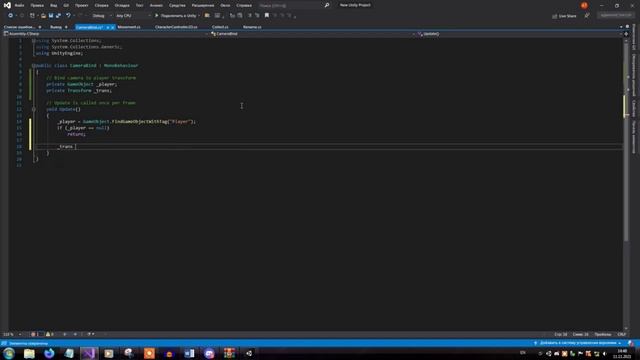
Task: Open the Тест menu
Action: (140, 6)
